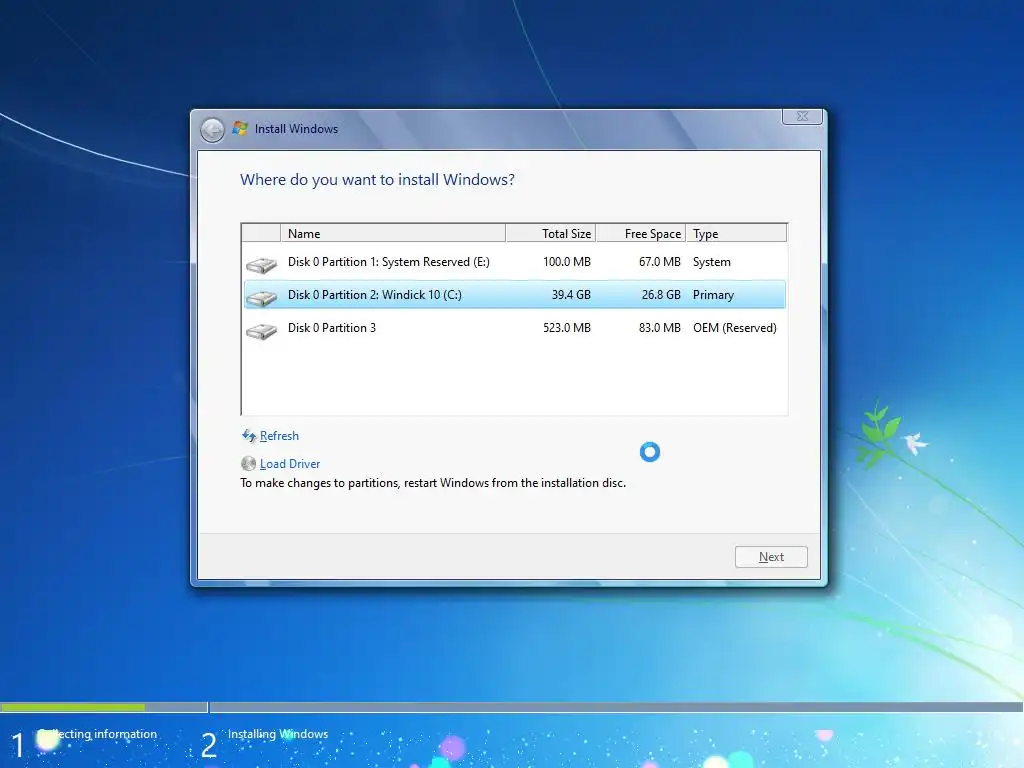Image resolution: width=1024 pixels, height=768 pixels.
Task: Close the Install Windows dialog
Action: (803, 116)
